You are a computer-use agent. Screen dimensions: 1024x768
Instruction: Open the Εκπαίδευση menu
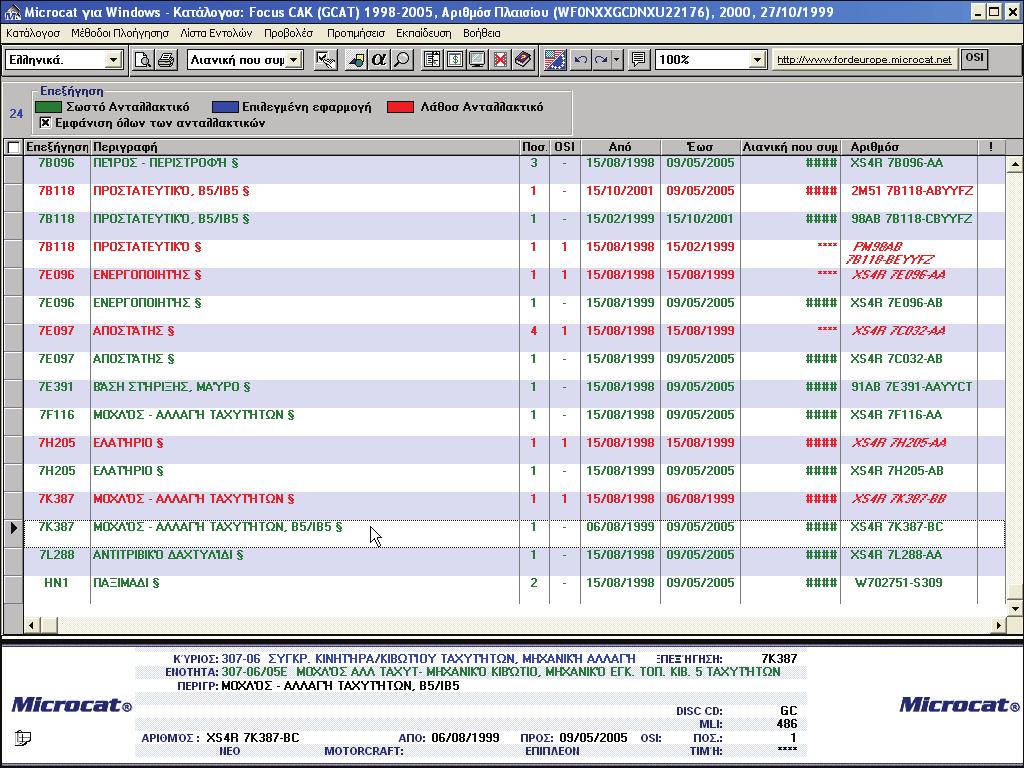pos(424,33)
